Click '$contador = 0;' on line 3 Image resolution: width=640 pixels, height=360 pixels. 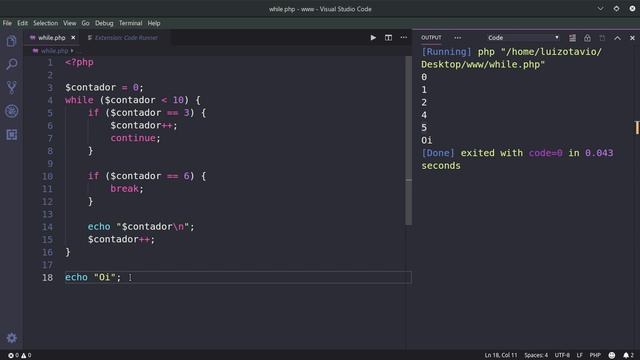(x=104, y=88)
